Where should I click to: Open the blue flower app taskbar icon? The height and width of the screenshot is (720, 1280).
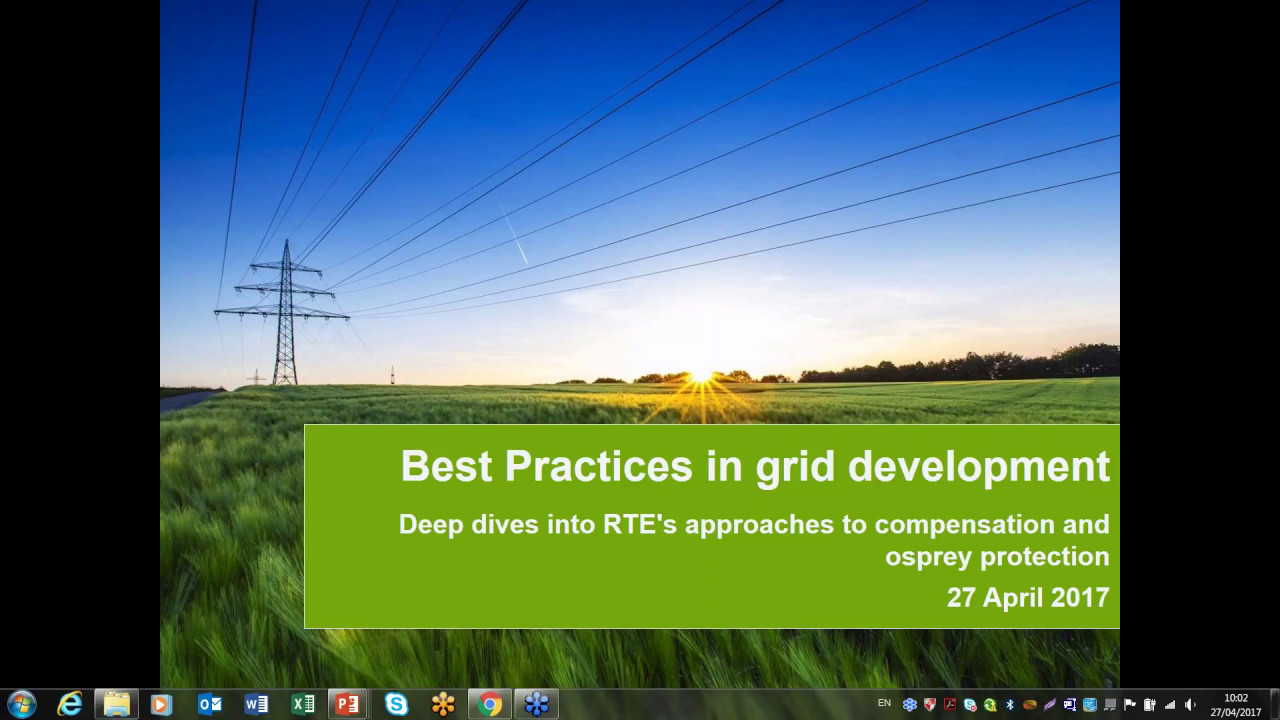click(537, 704)
